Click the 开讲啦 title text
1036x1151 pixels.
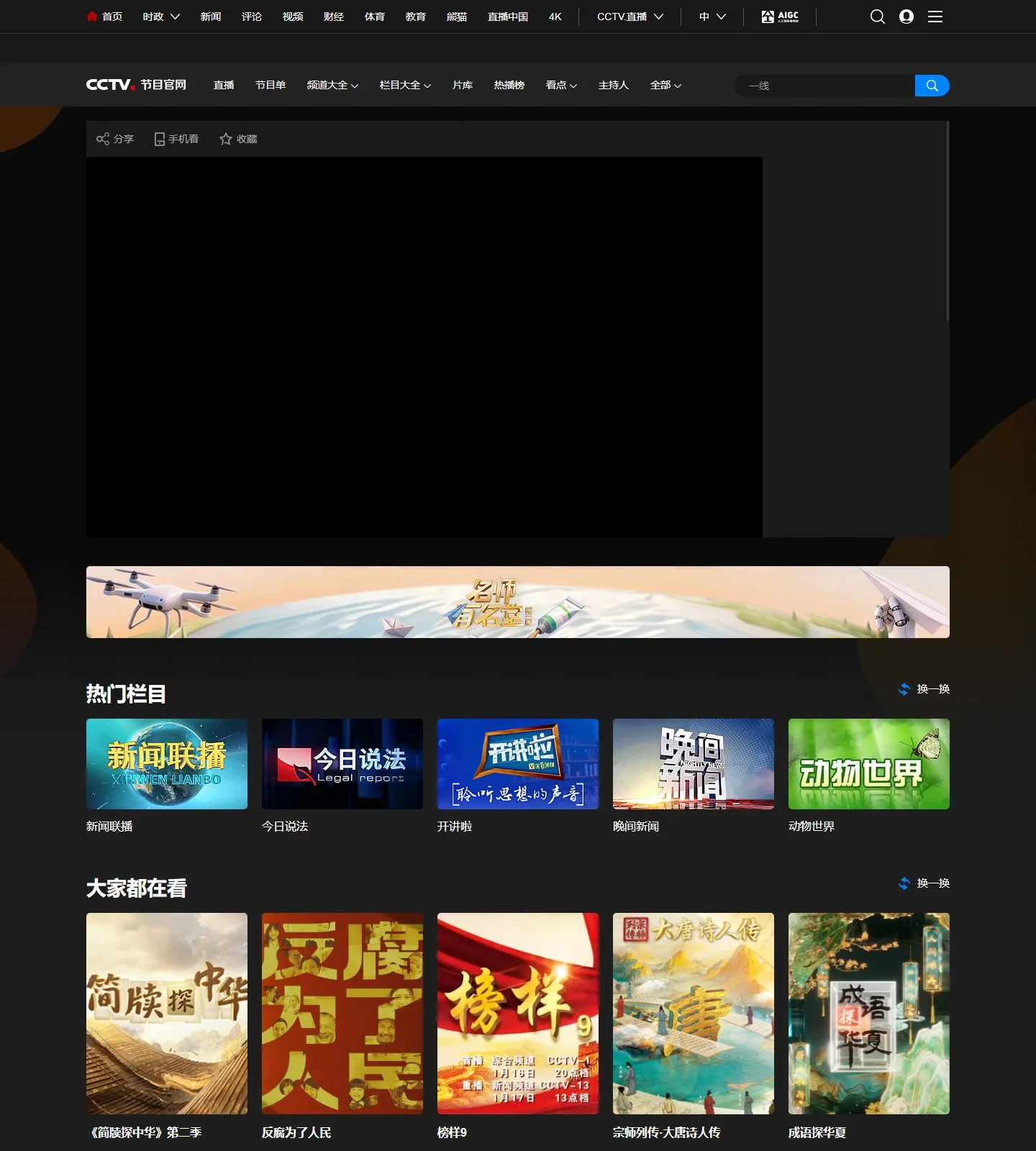coord(455,827)
